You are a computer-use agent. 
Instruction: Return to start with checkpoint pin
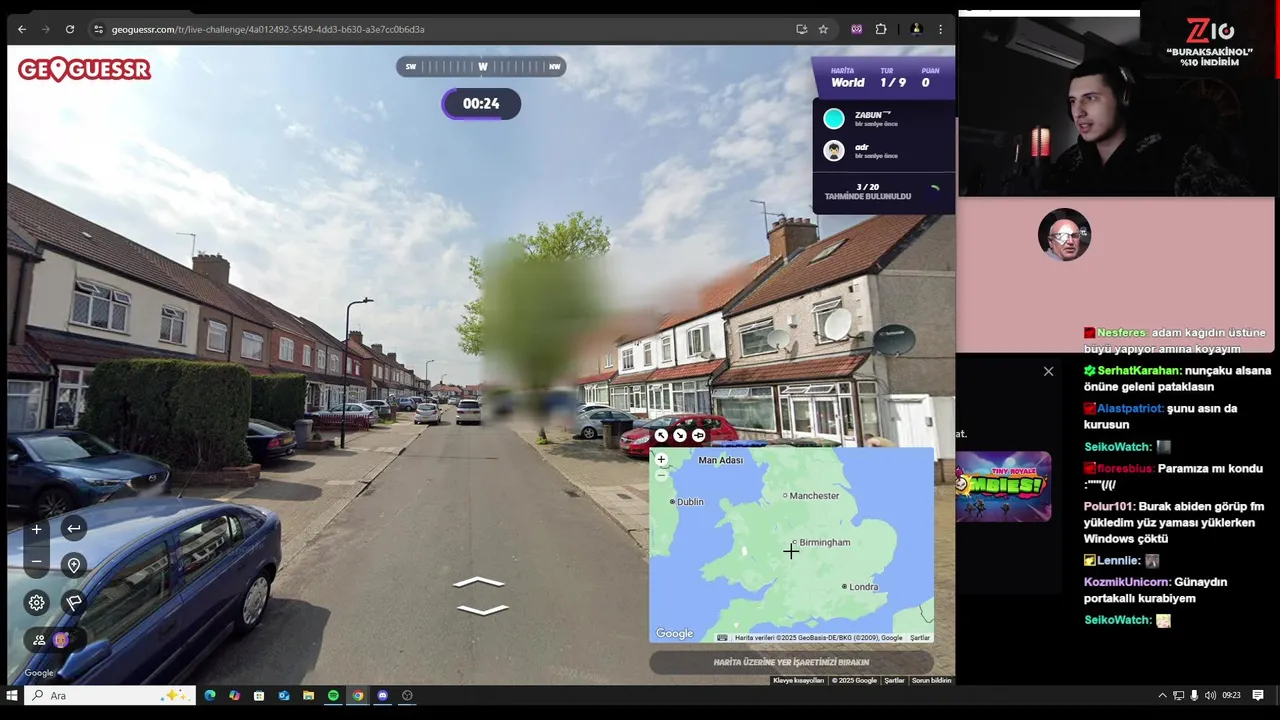tap(73, 565)
